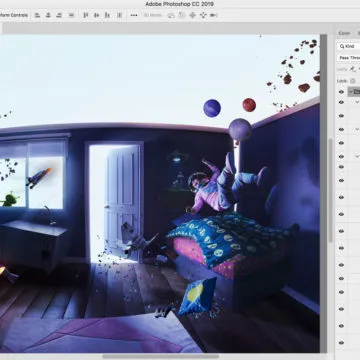Click the yellow-moon pillow on the floor
Screen dimensions: 360x360
[197, 296]
